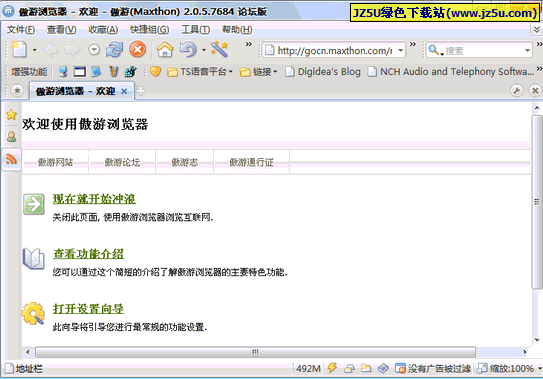543x379 pixels.
Task: Expand hidden toolbar buttons chevron
Action: tap(248, 44)
